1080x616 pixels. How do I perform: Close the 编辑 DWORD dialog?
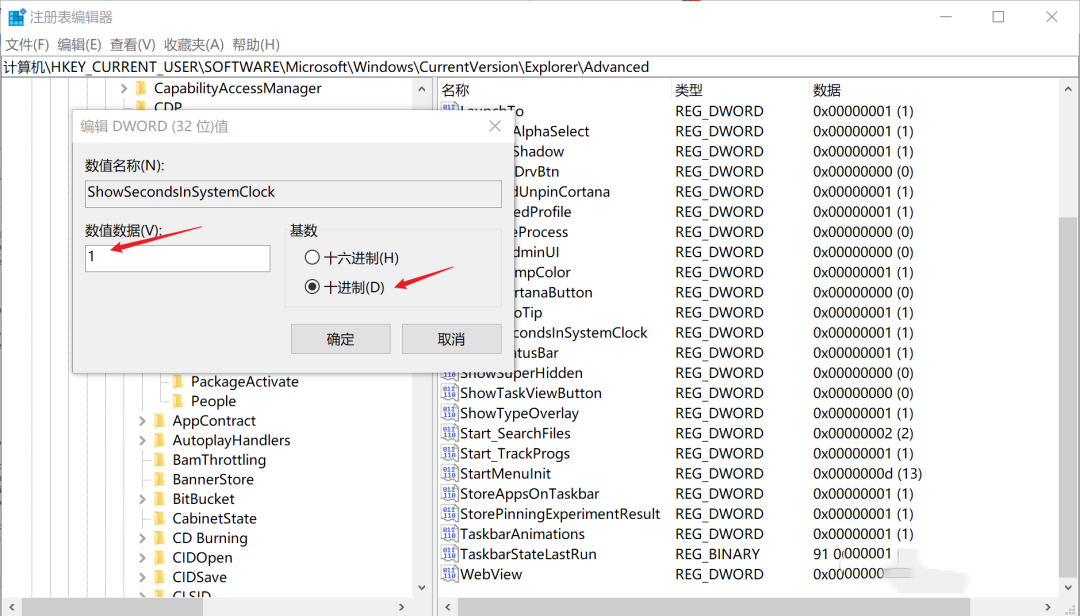495,126
